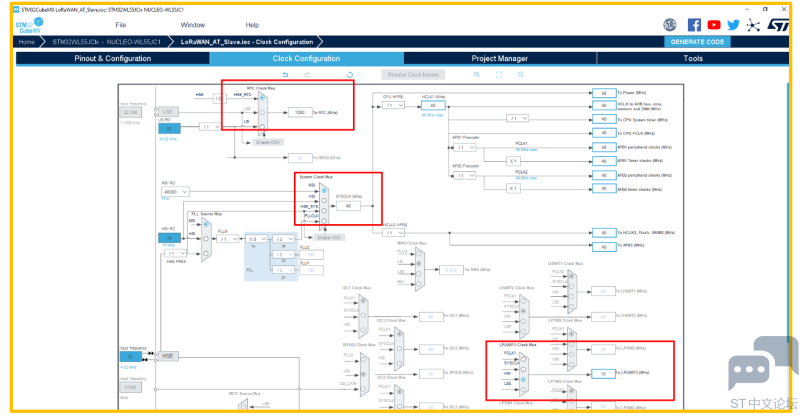Click the To RTC (KHz) value field
The width and height of the screenshot is (807, 419).
[300, 112]
